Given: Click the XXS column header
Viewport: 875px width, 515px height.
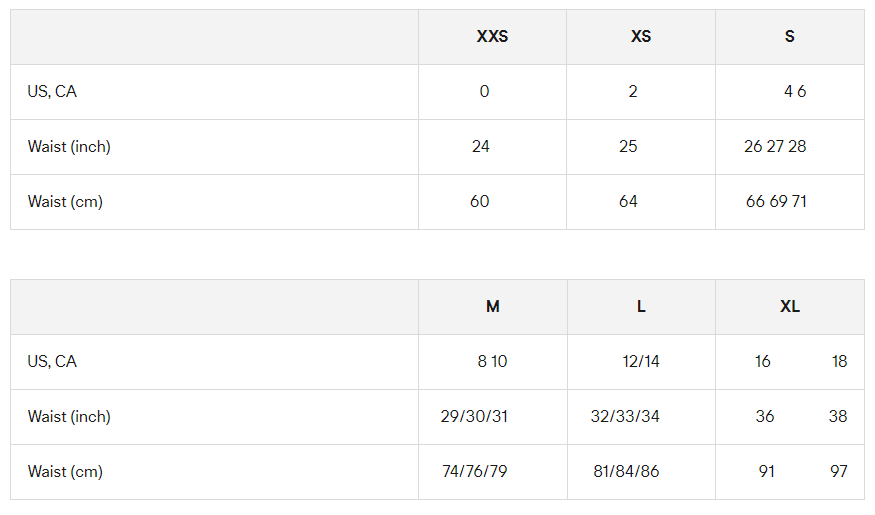Looking at the screenshot, I should 492,37.
